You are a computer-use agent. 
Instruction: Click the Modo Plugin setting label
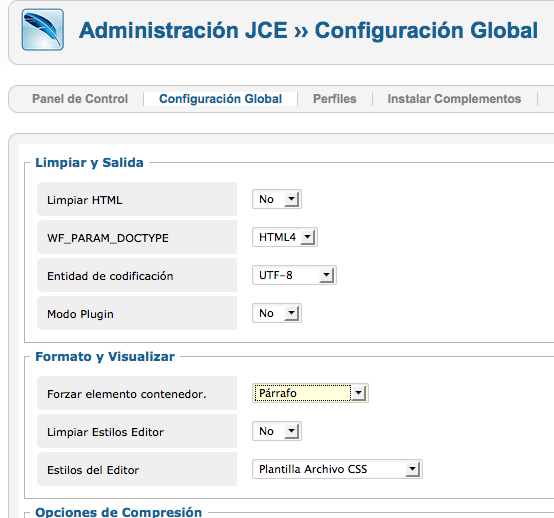point(81,314)
